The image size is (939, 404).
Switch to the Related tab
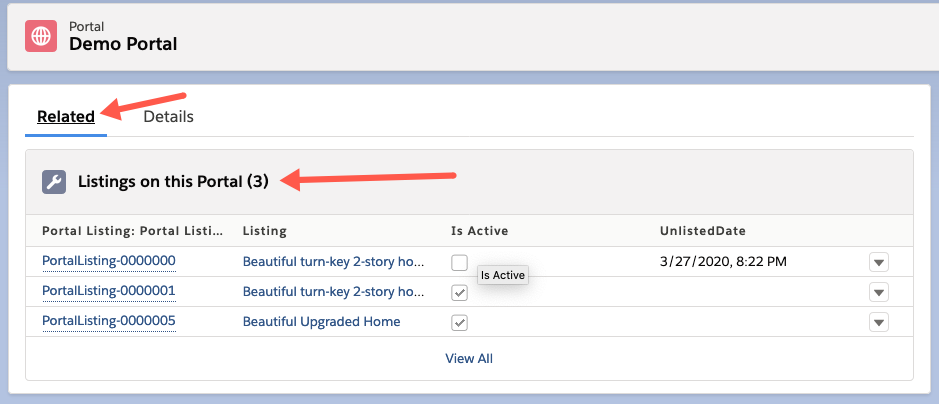coord(66,117)
